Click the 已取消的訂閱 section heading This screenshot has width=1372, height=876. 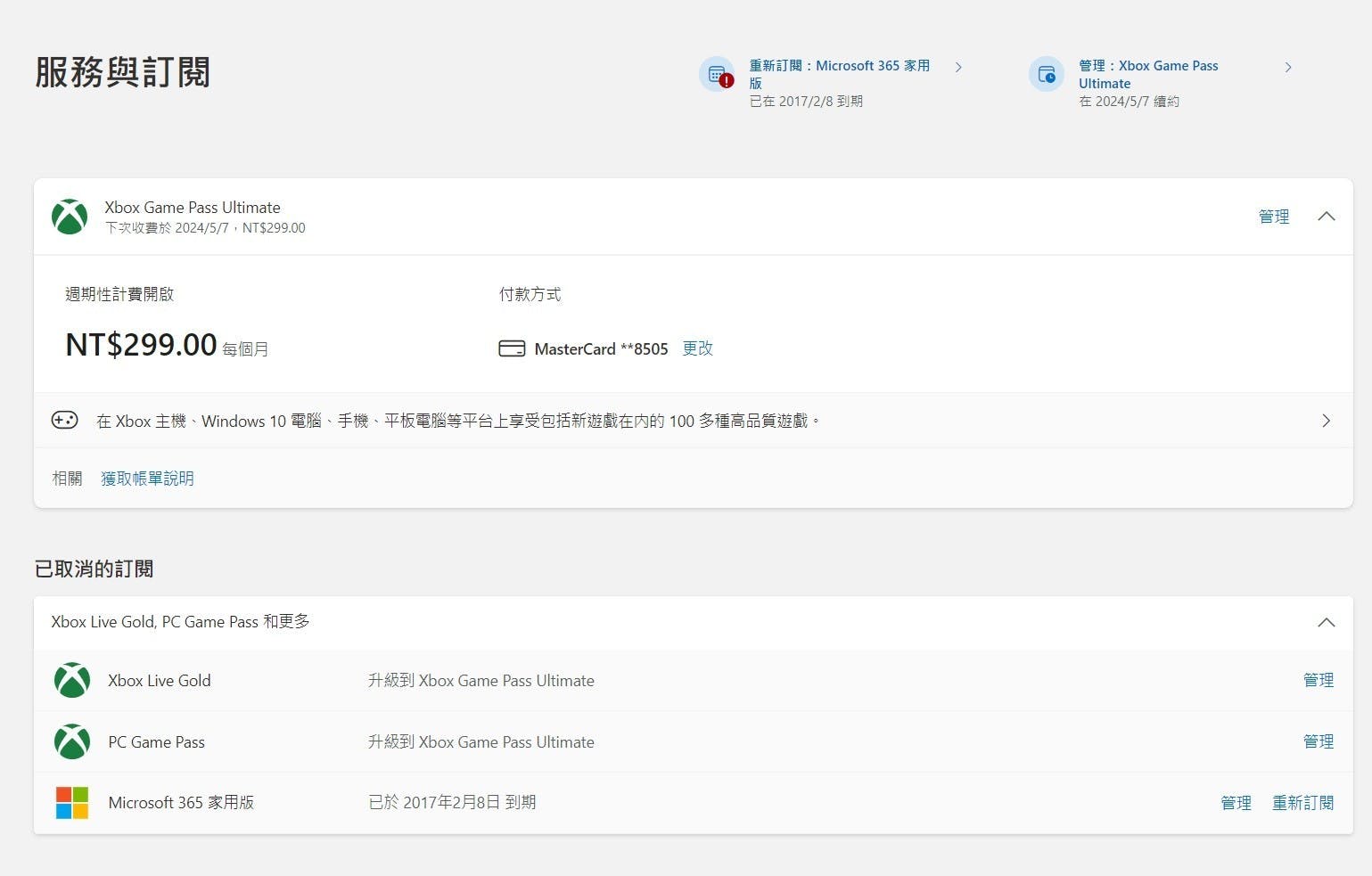tap(94, 569)
